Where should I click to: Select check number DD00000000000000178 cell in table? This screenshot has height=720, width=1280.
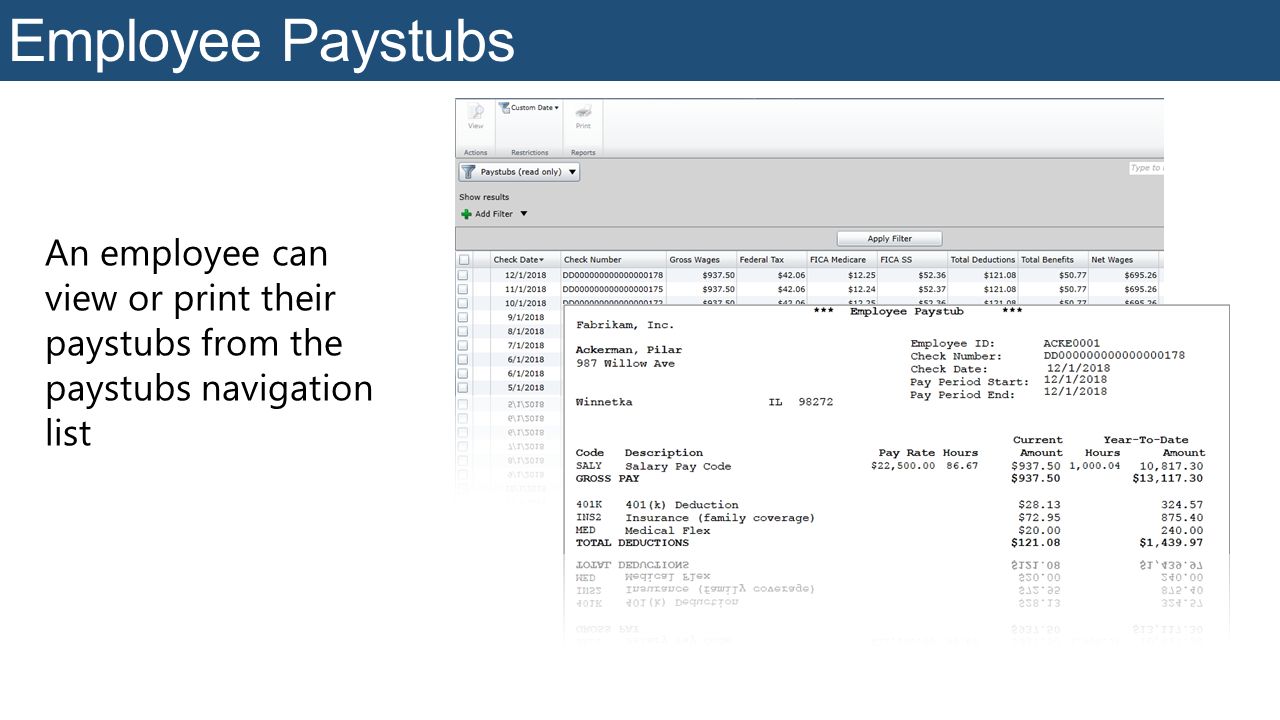[x=613, y=275]
